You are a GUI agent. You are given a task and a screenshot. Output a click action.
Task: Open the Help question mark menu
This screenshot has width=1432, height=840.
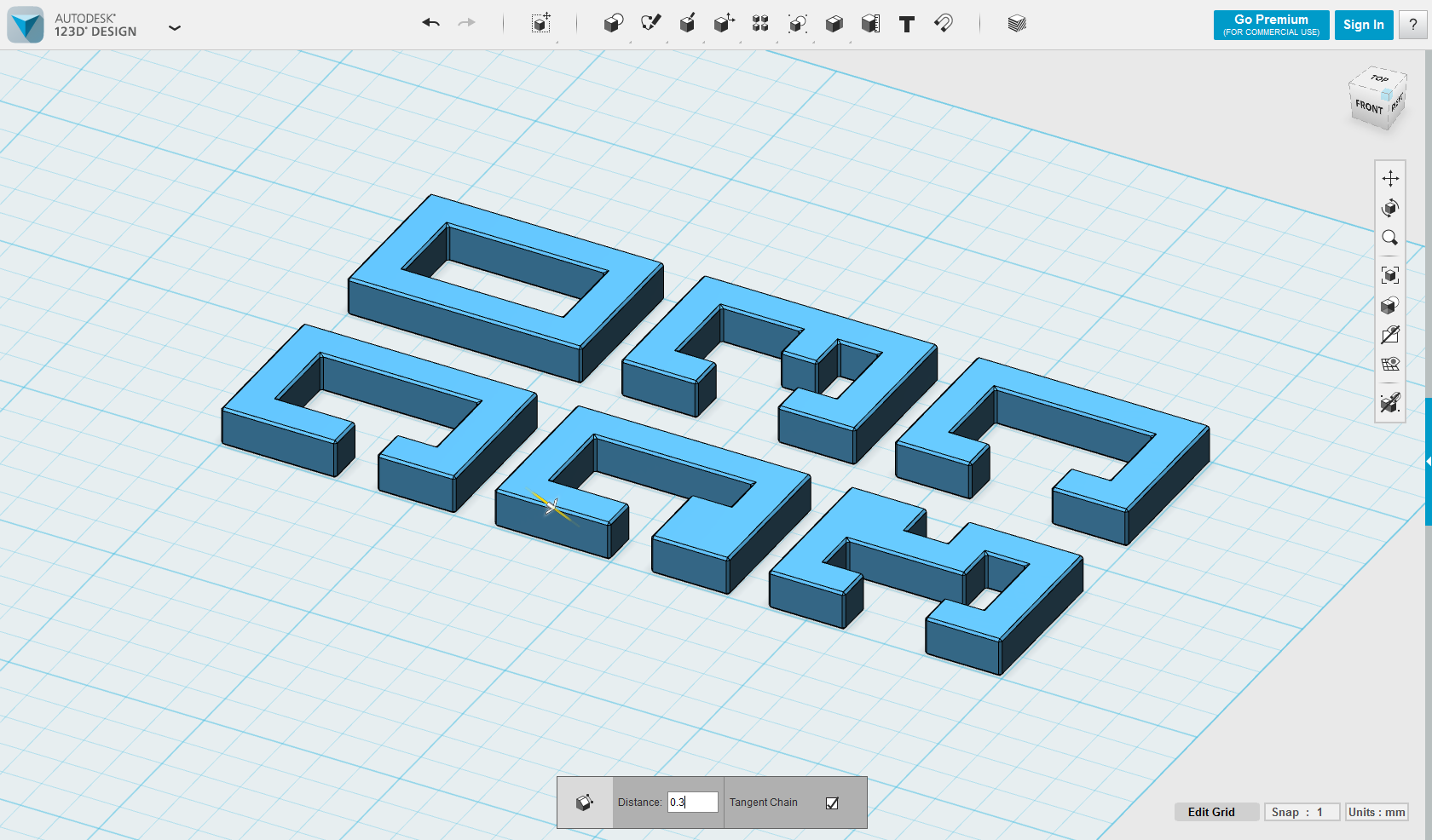point(1413,25)
